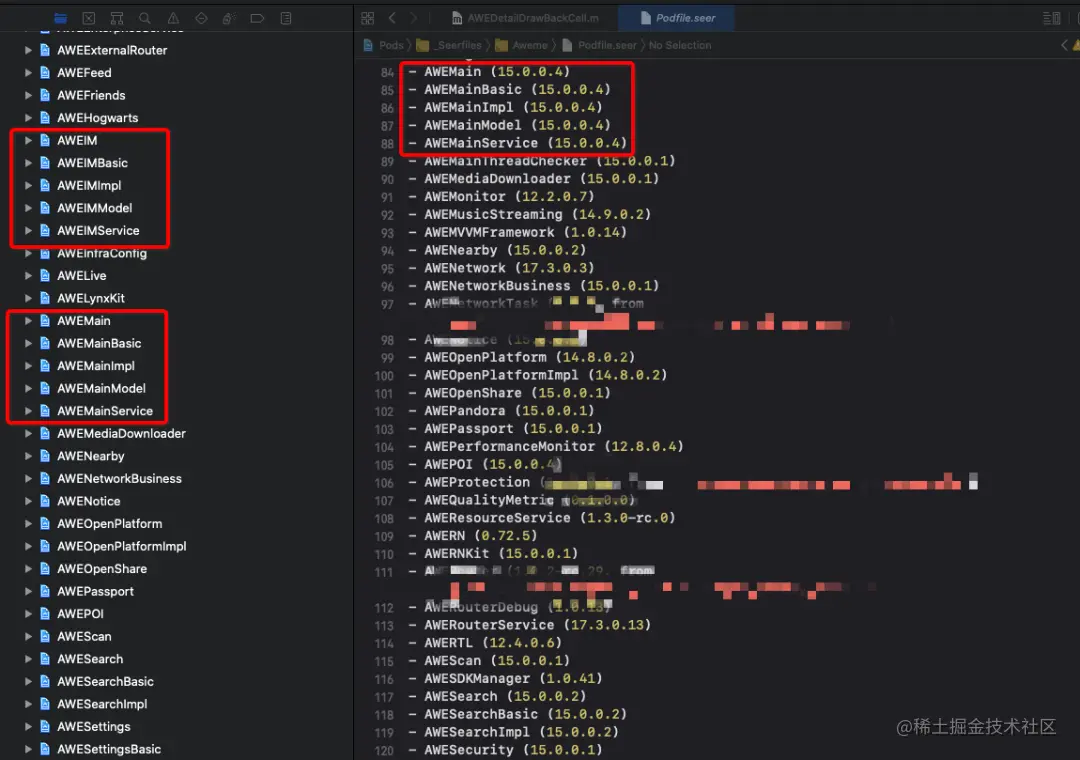Select AWEIMBasic in the navigator
1080x760 pixels.
[x=92, y=163]
